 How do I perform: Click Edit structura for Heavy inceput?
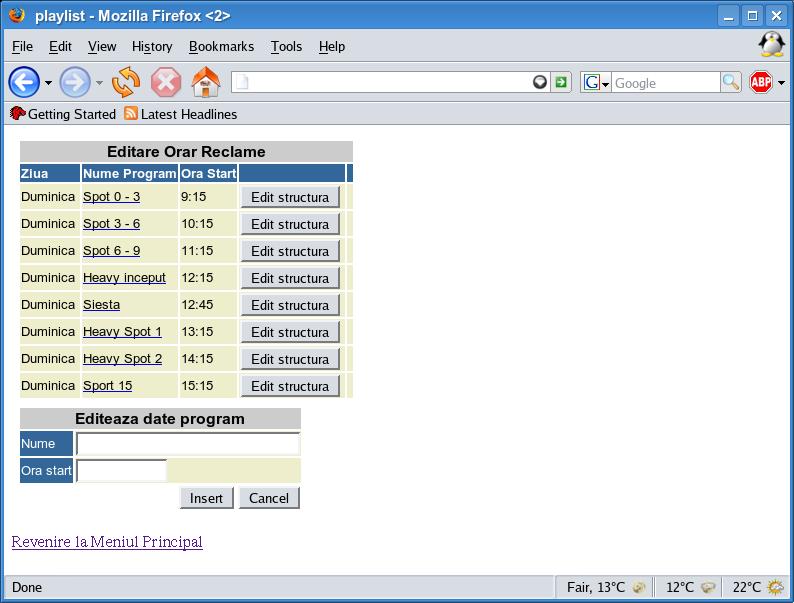[290, 278]
